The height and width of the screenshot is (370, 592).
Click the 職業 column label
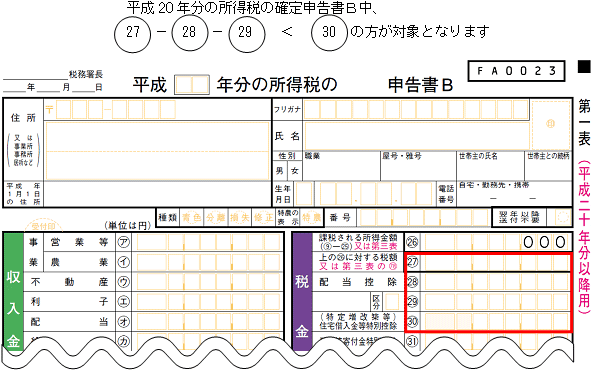pyautogui.click(x=312, y=156)
